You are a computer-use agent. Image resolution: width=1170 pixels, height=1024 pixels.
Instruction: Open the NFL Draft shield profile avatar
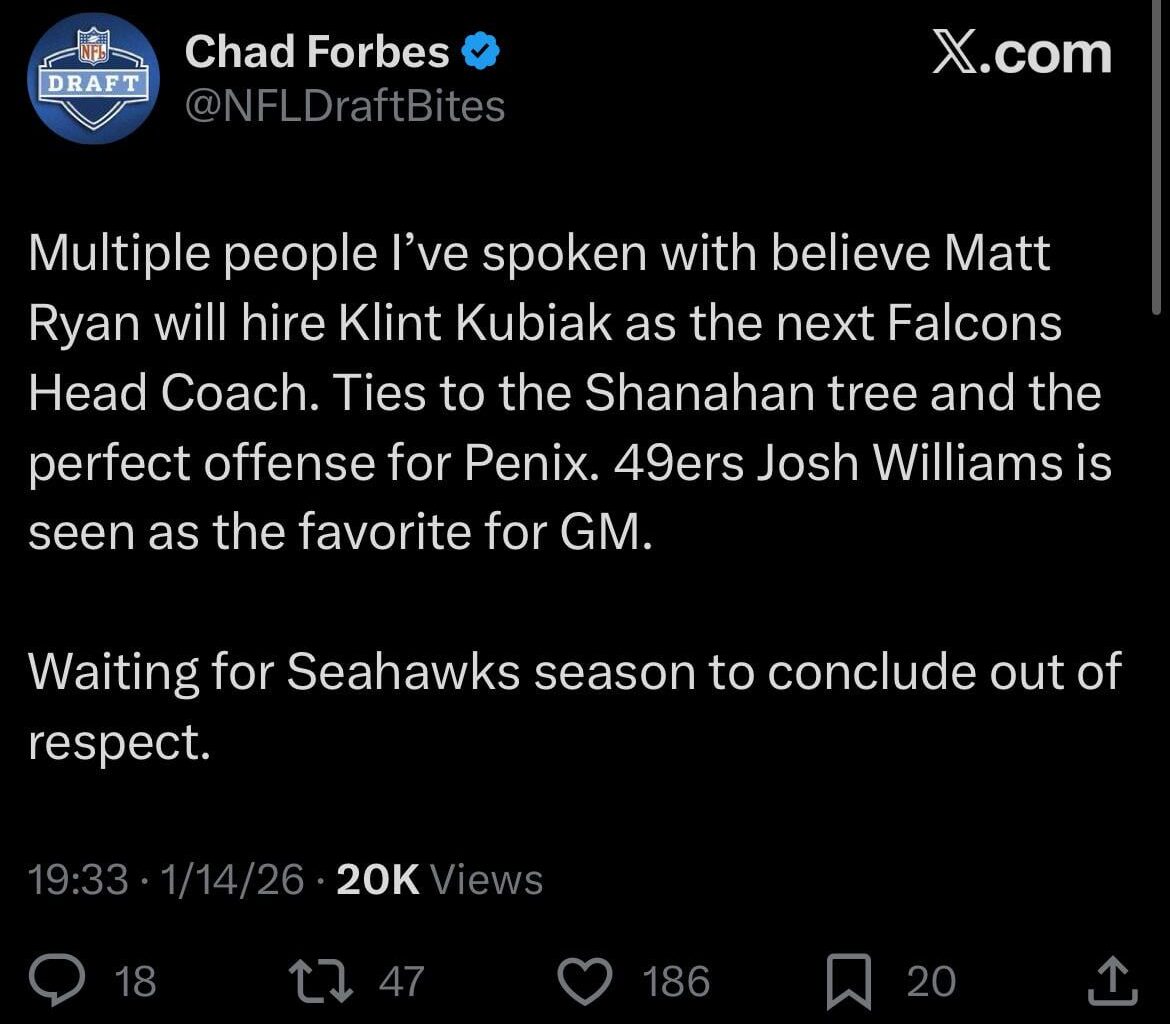(92, 79)
